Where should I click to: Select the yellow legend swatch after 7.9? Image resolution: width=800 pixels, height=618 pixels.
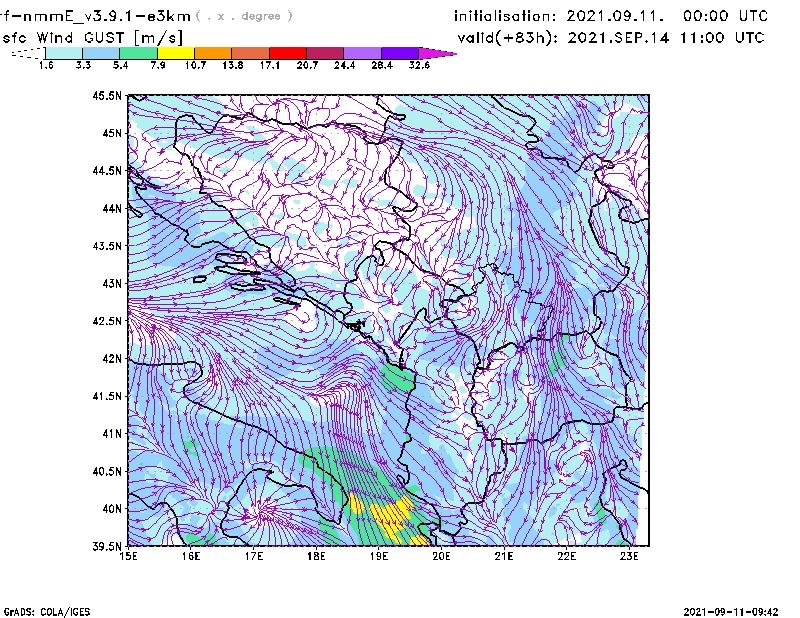point(176,53)
